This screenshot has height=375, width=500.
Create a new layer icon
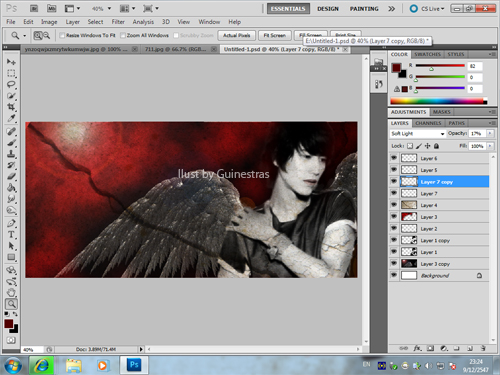(470, 348)
